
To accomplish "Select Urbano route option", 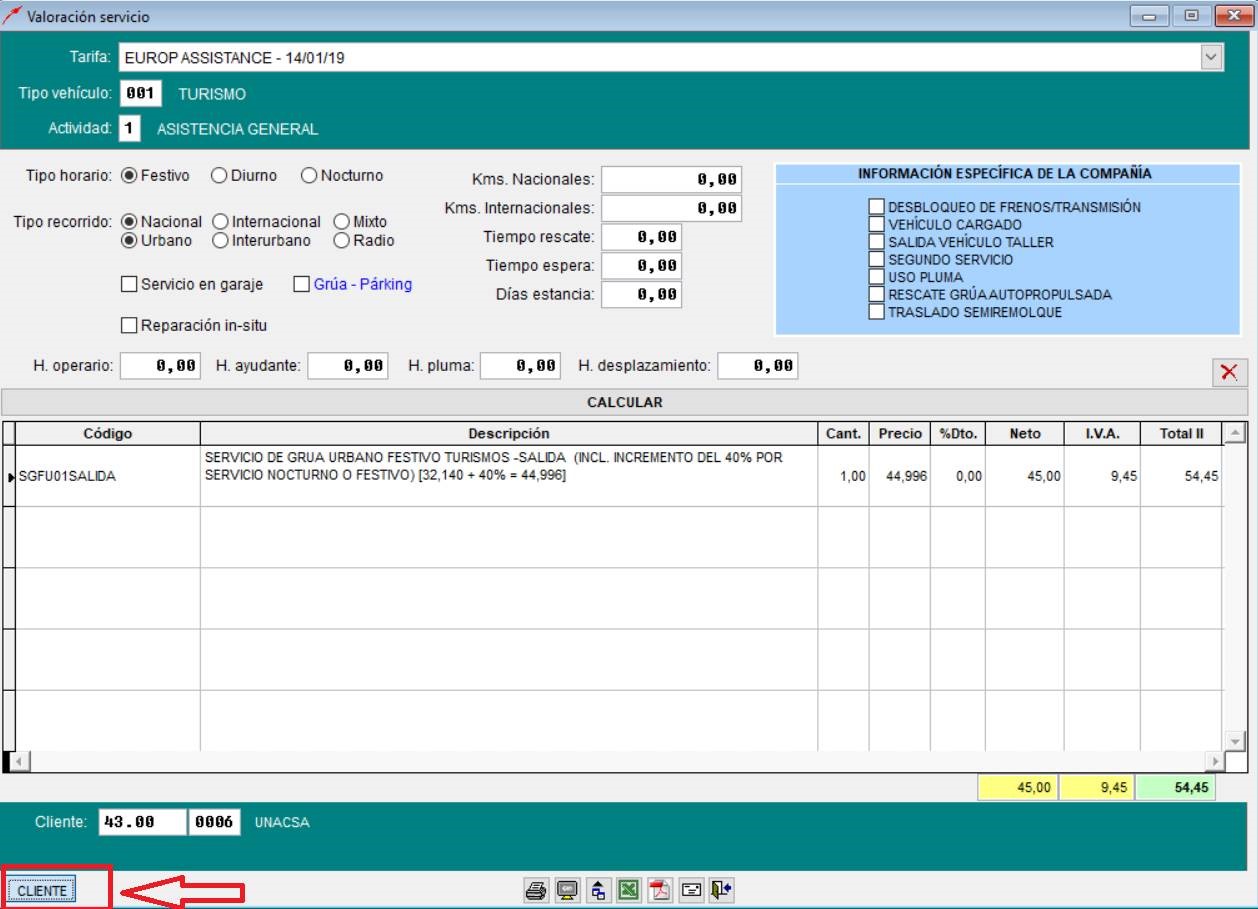I will click(x=128, y=240).
